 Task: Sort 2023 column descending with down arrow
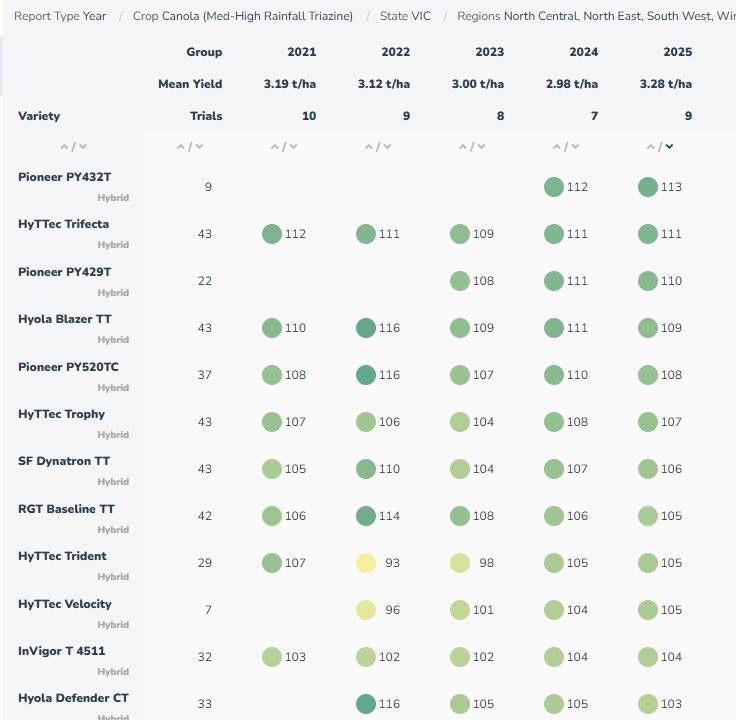(481, 147)
